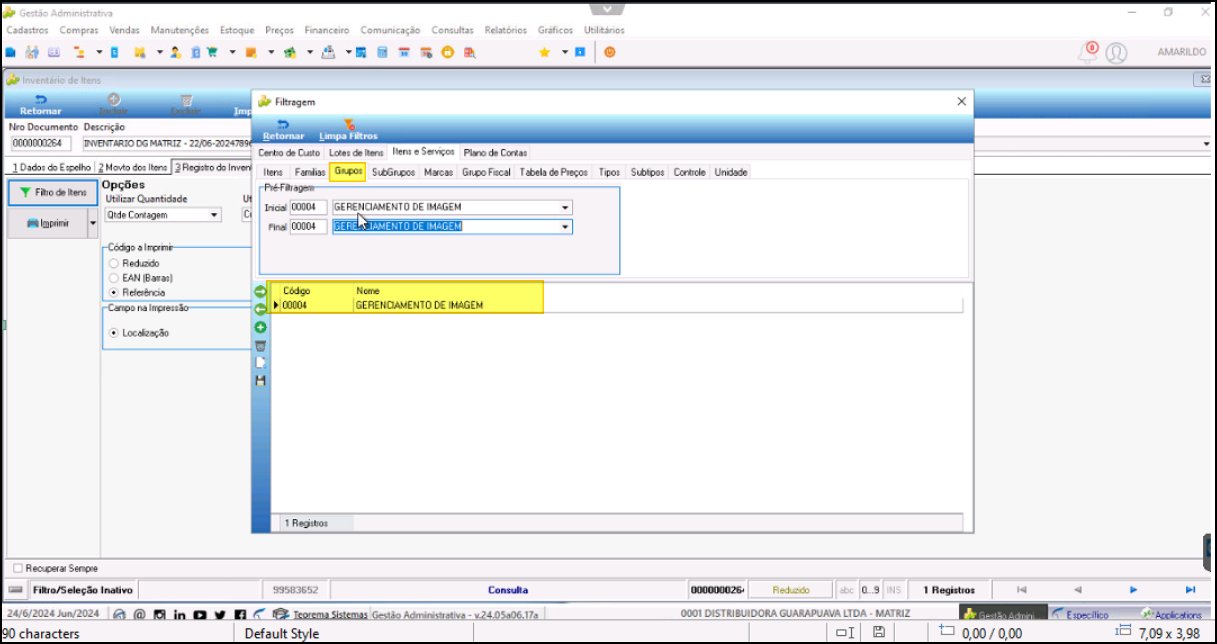The height and width of the screenshot is (644, 1217).
Task: Select the SubGrupos sub-tab
Action: (x=393, y=172)
